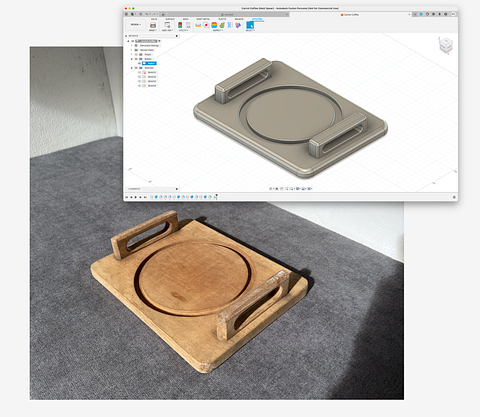Activate the blue Select tool icon
480x417 pixels.
[250, 25]
